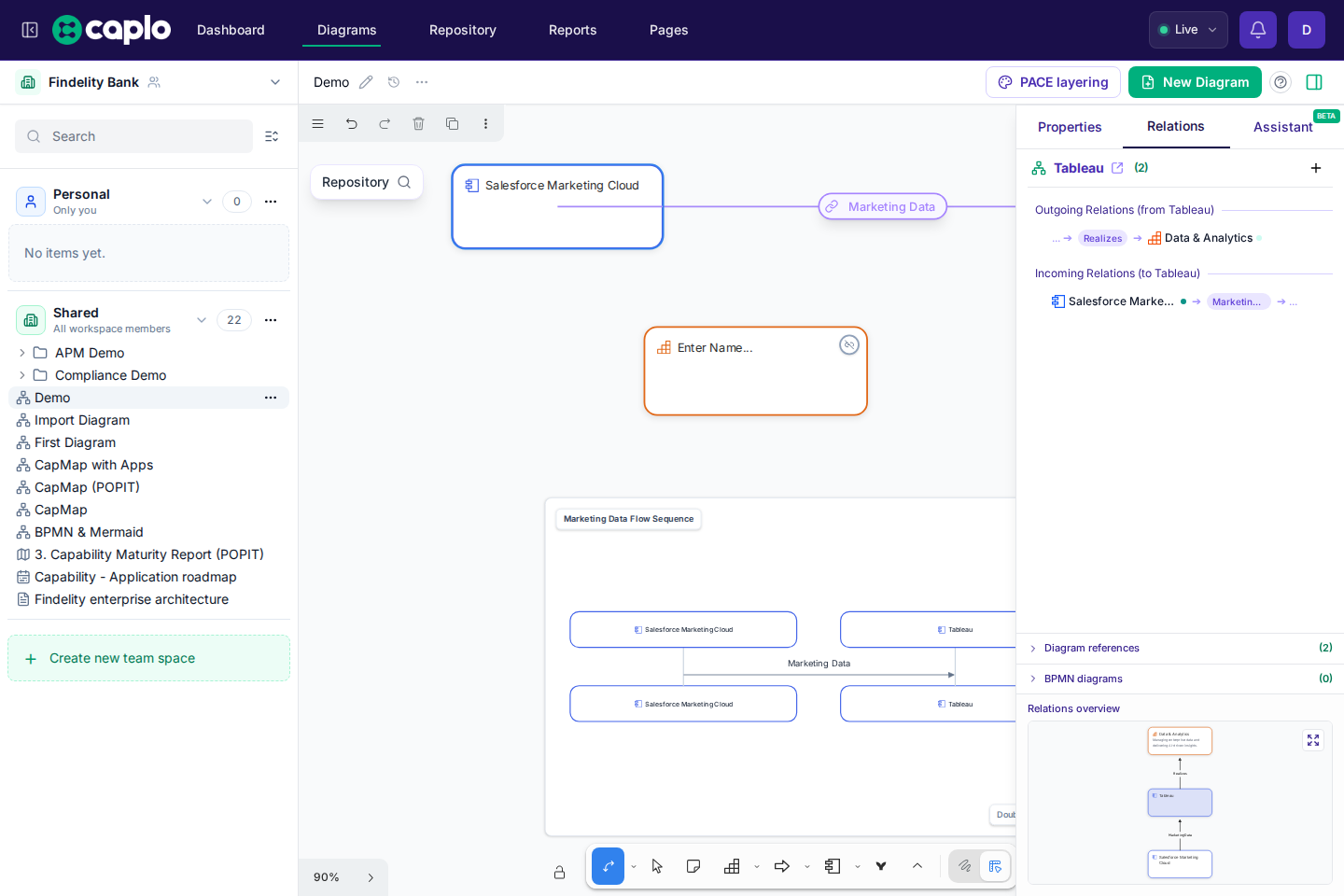
Task: Open Demo tree row more options
Action: pyautogui.click(x=271, y=398)
